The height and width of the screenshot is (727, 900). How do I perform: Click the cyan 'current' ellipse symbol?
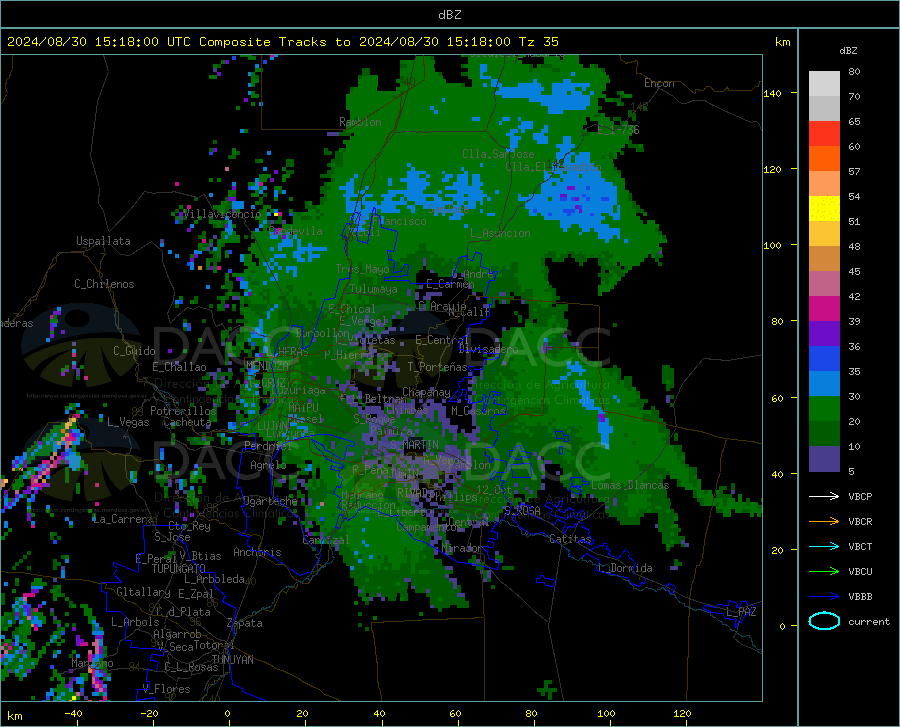pyautogui.click(x=824, y=621)
